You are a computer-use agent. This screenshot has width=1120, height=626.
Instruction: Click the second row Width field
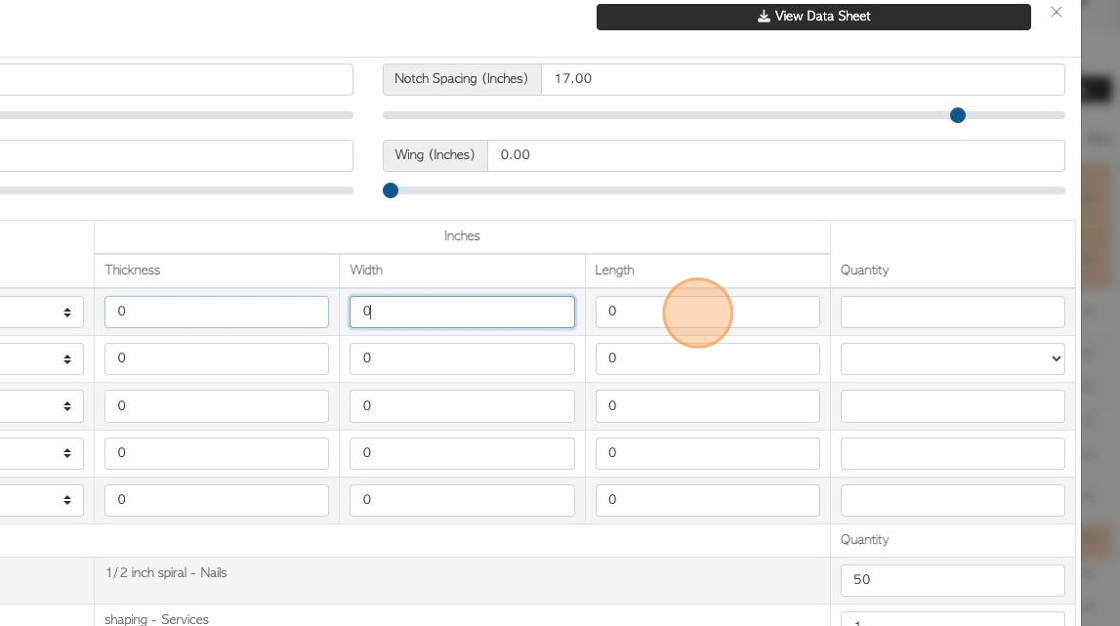tap(462, 359)
